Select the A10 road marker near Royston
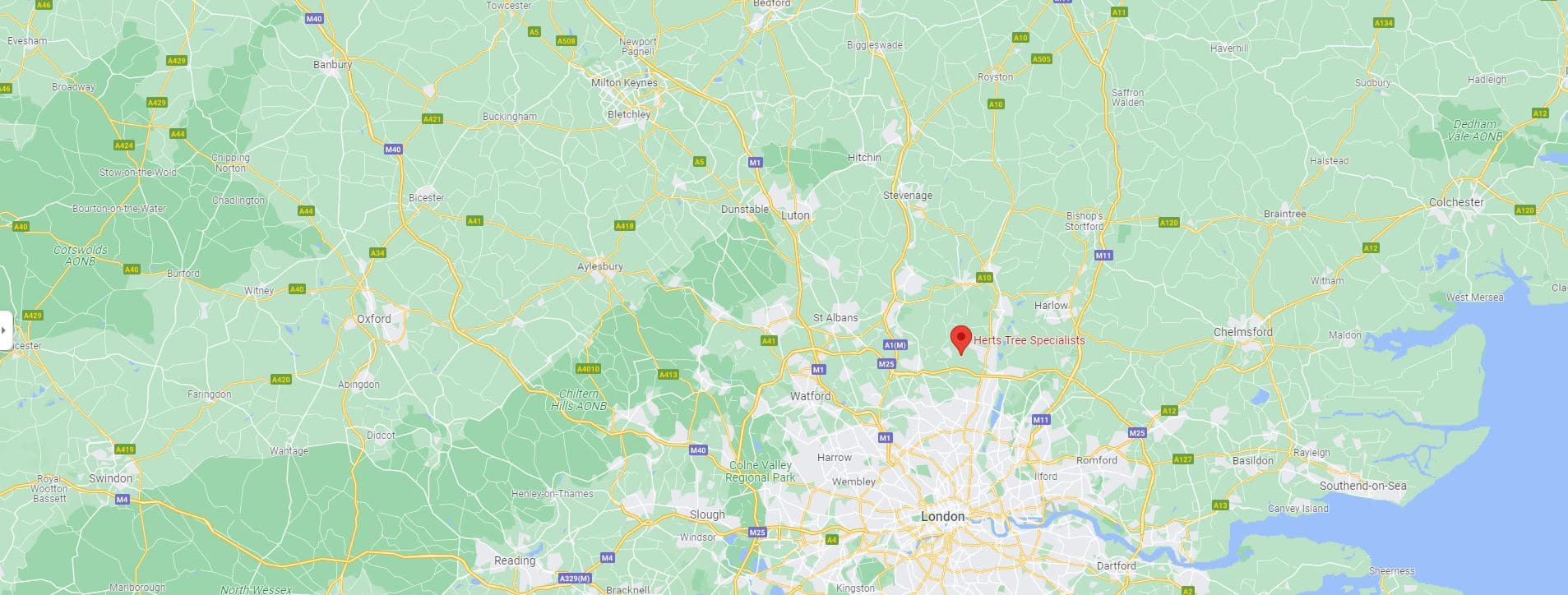The width and height of the screenshot is (1568, 595). point(996,104)
